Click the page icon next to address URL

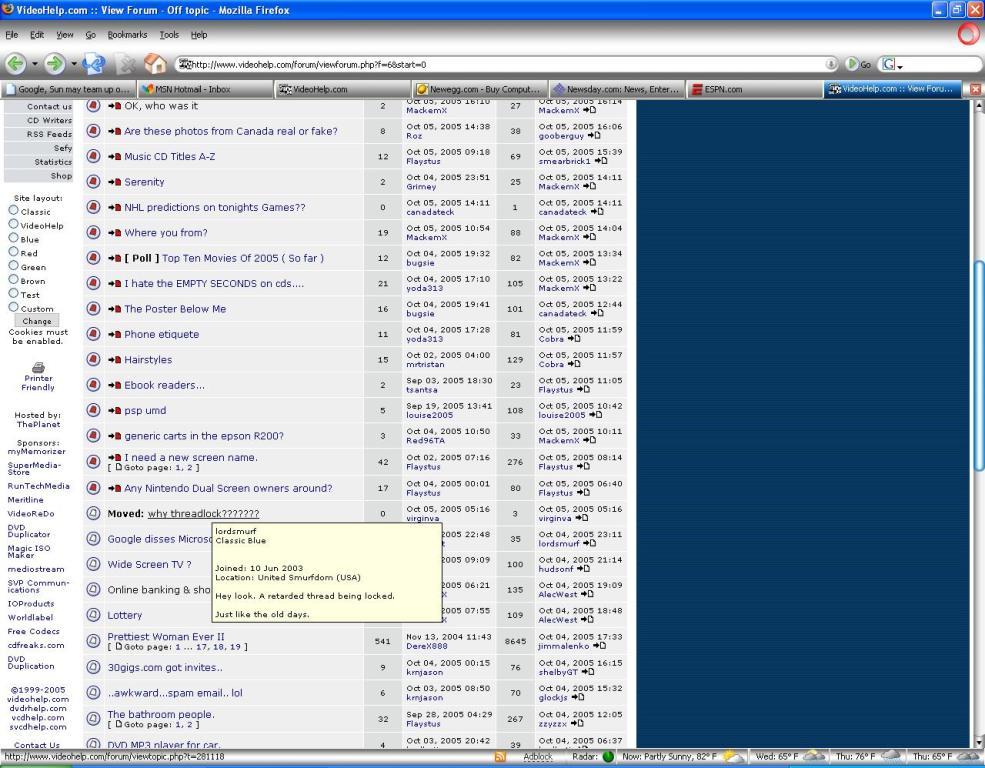[x=185, y=64]
